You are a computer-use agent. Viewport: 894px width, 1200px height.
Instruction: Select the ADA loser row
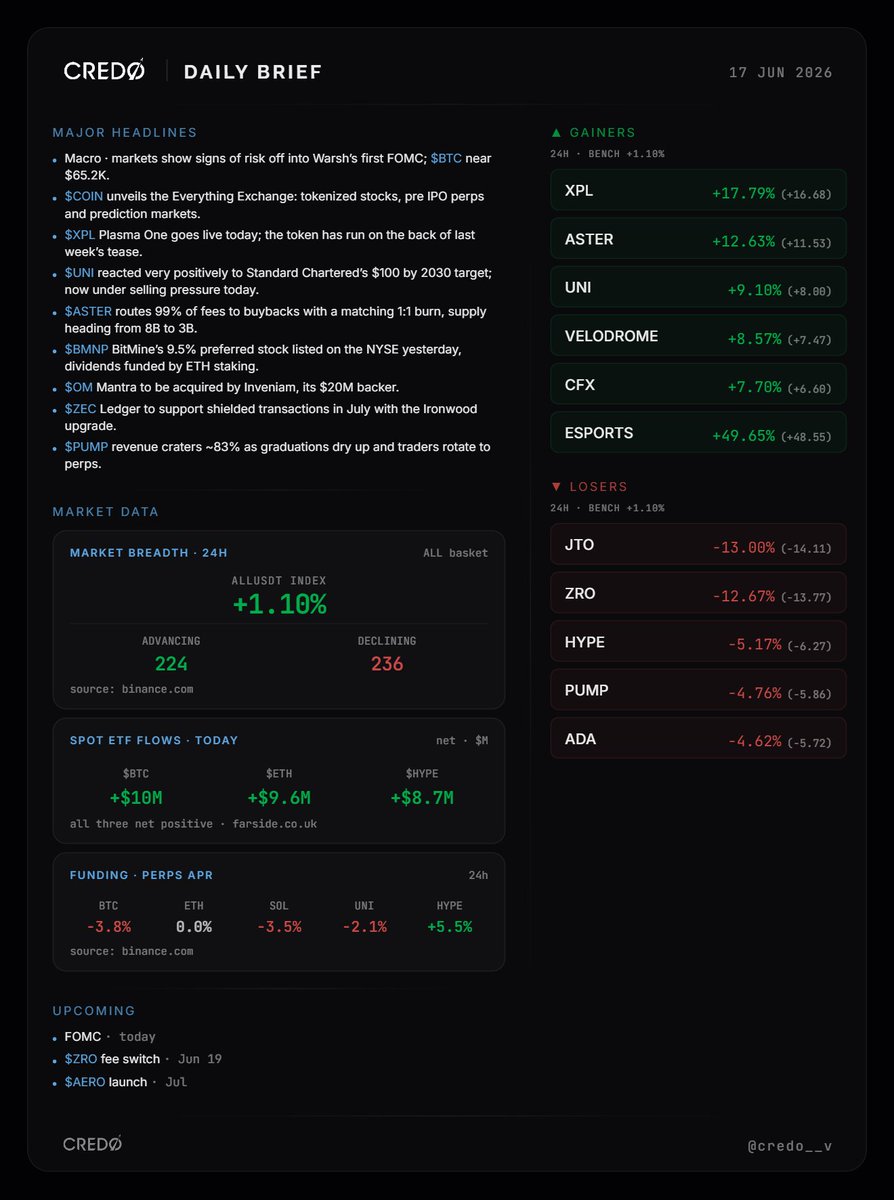pos(698,739)
